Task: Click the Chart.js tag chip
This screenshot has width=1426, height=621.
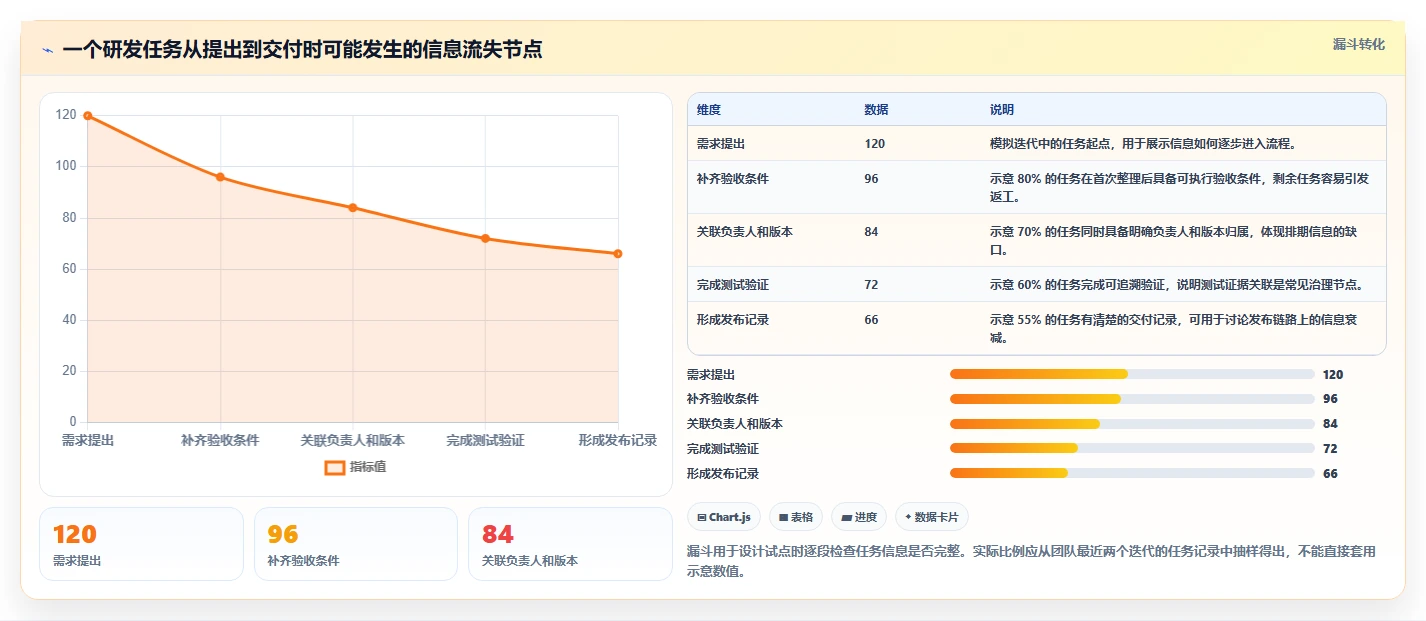Action: [724, 517]
